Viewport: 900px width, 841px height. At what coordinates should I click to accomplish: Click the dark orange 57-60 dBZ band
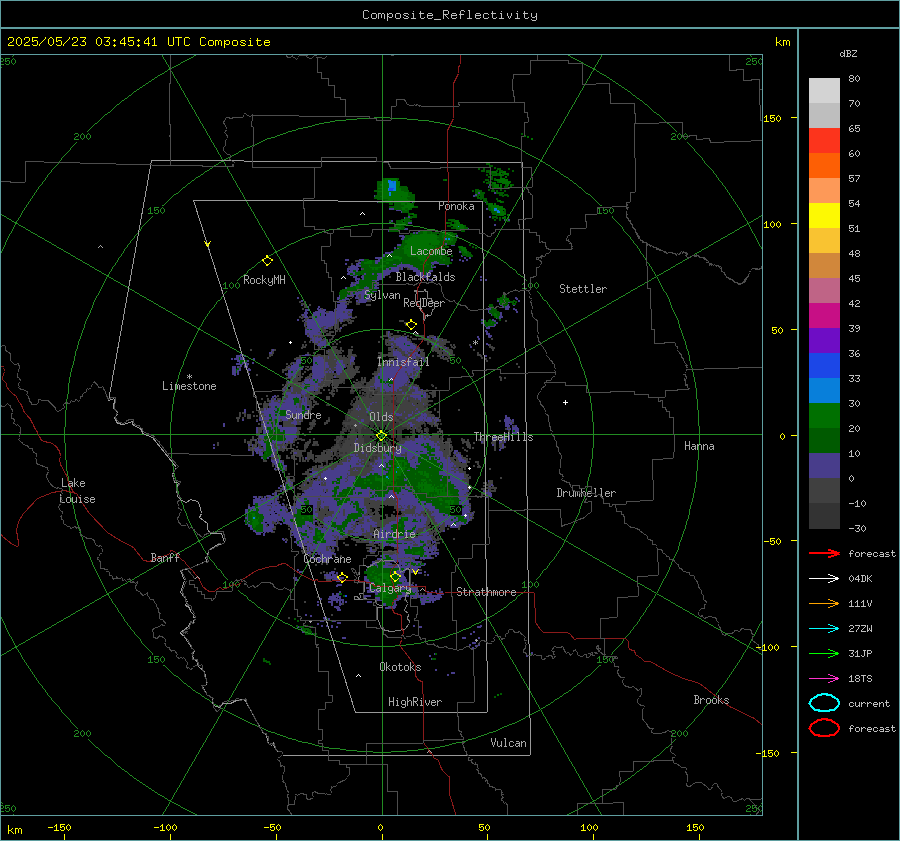tap(824, 166)
